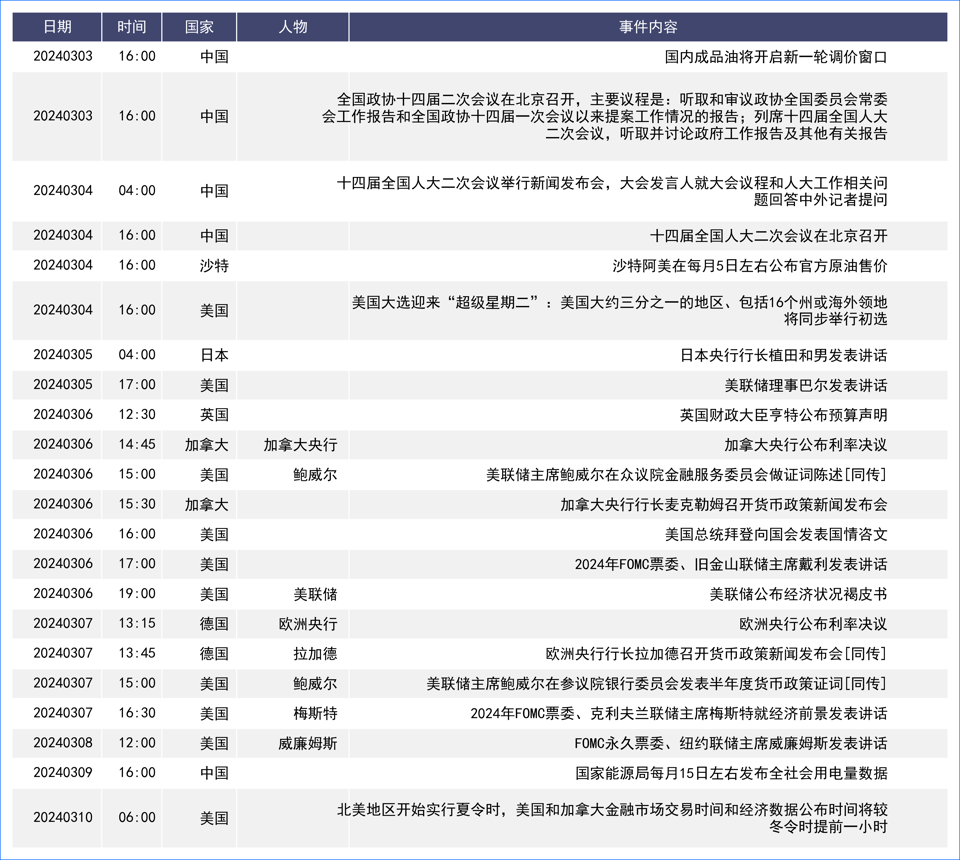Screen dimensions: 960x860
Task: Click country cell 英国
Action: tap(214, 415)
